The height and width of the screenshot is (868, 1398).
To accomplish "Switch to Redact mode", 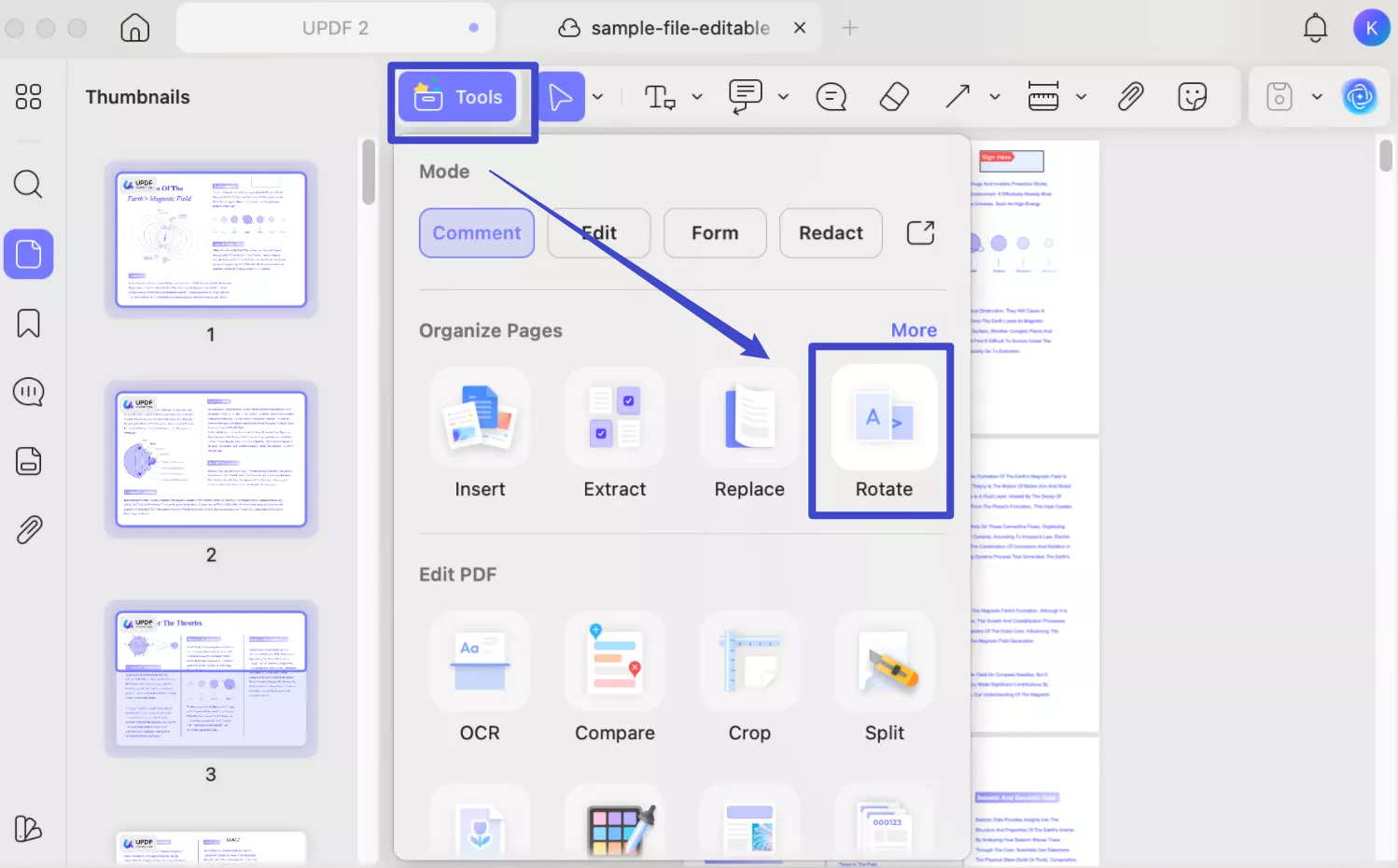I will click(x=831, y=232).
